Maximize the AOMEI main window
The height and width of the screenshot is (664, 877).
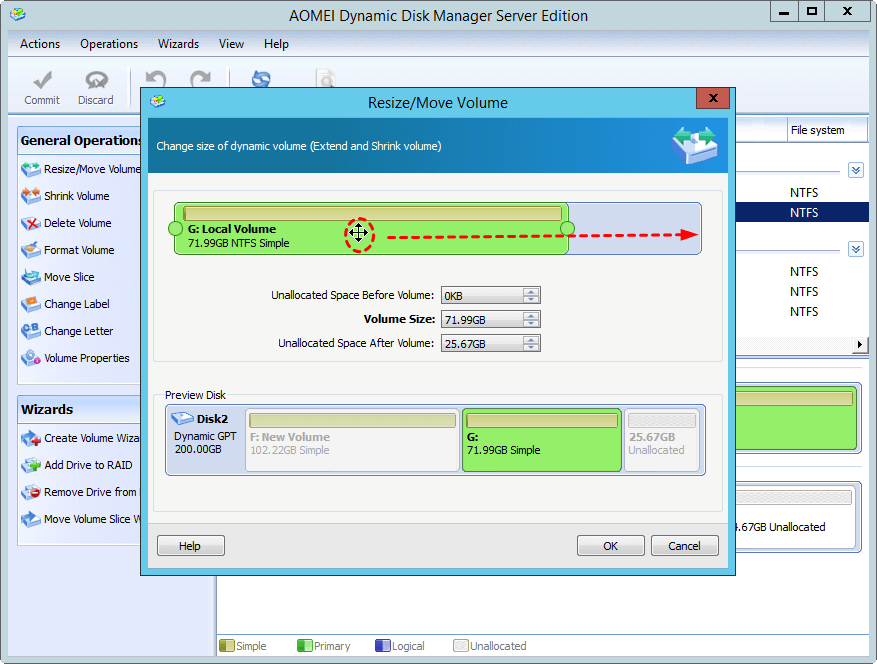[812, 11]
